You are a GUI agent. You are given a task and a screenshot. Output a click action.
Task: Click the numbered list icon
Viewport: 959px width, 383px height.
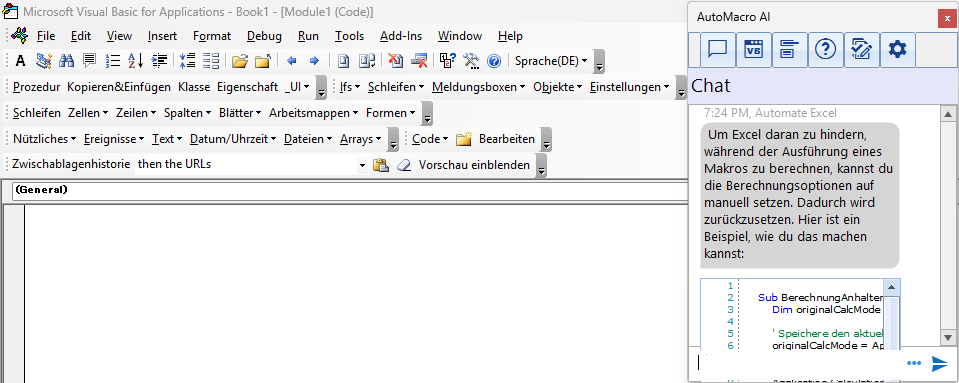113,61
